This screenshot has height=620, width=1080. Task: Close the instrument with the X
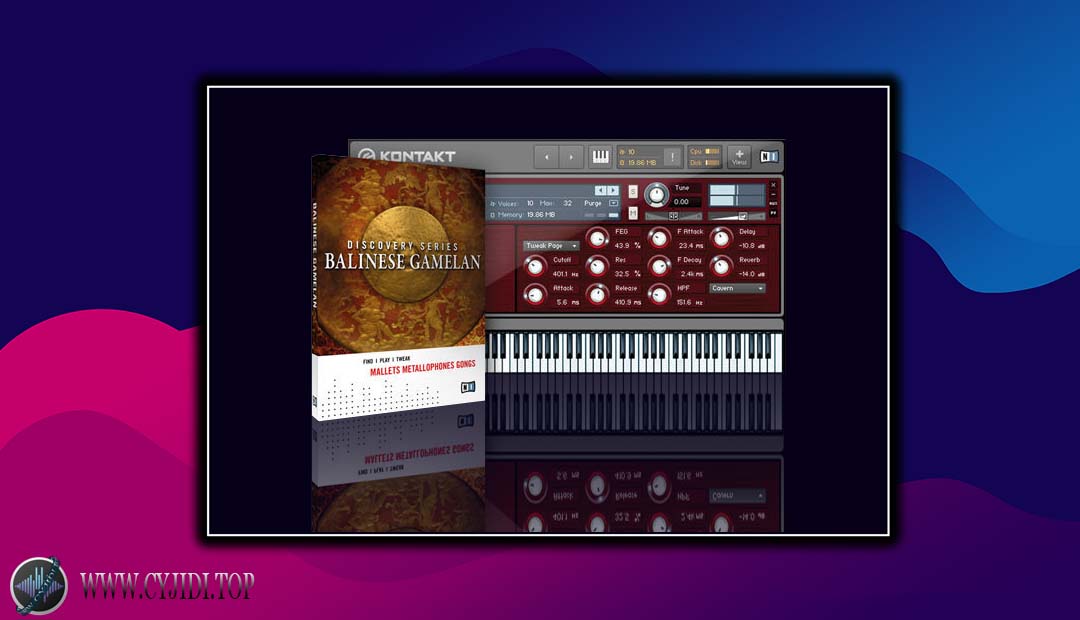coord(773,185)
